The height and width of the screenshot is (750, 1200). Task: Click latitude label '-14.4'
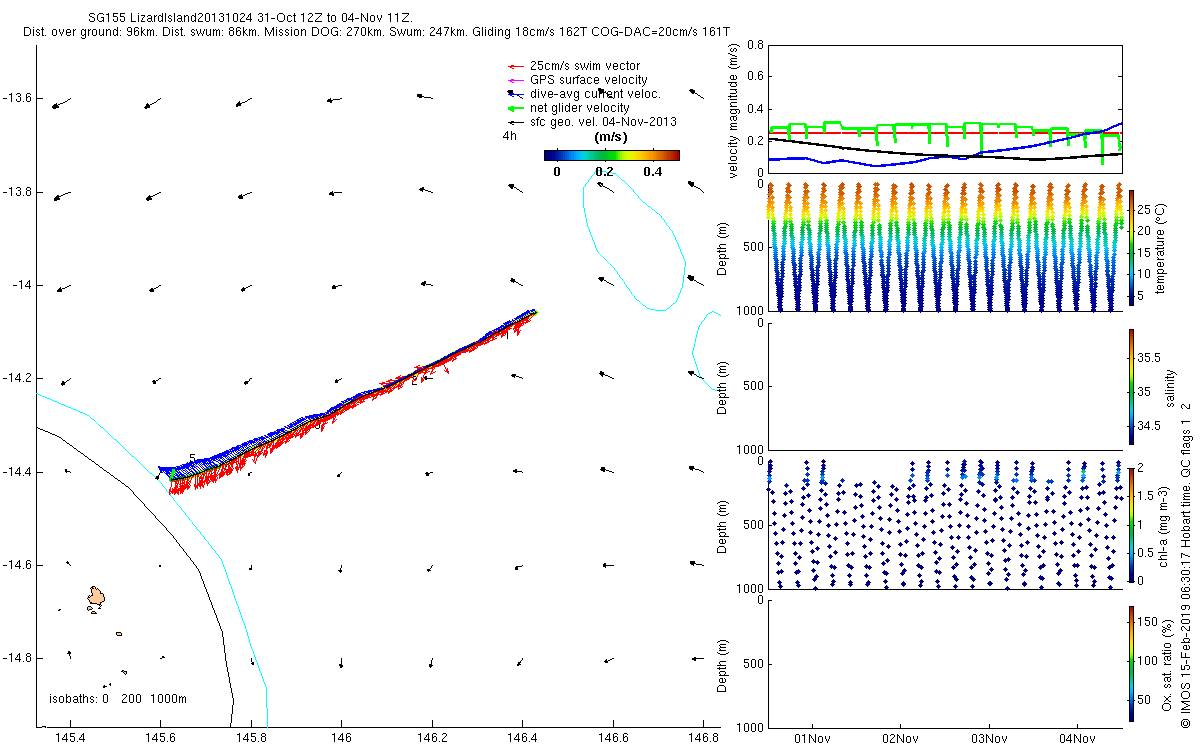18,472
